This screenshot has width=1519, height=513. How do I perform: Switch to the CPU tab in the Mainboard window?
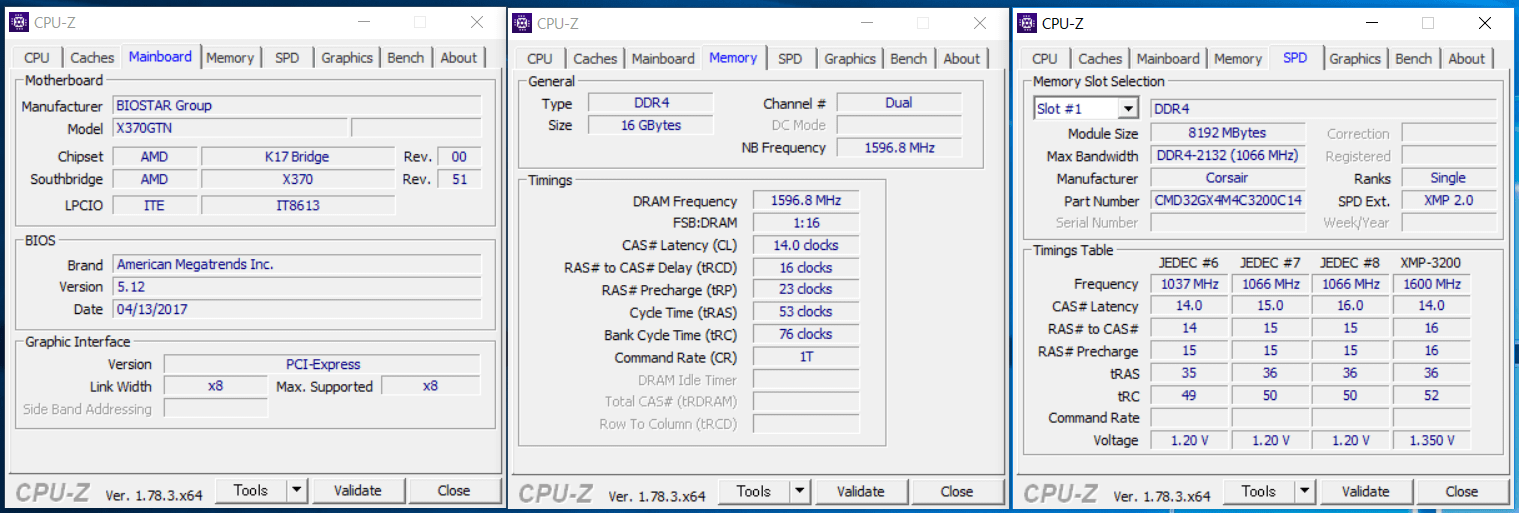37,58
